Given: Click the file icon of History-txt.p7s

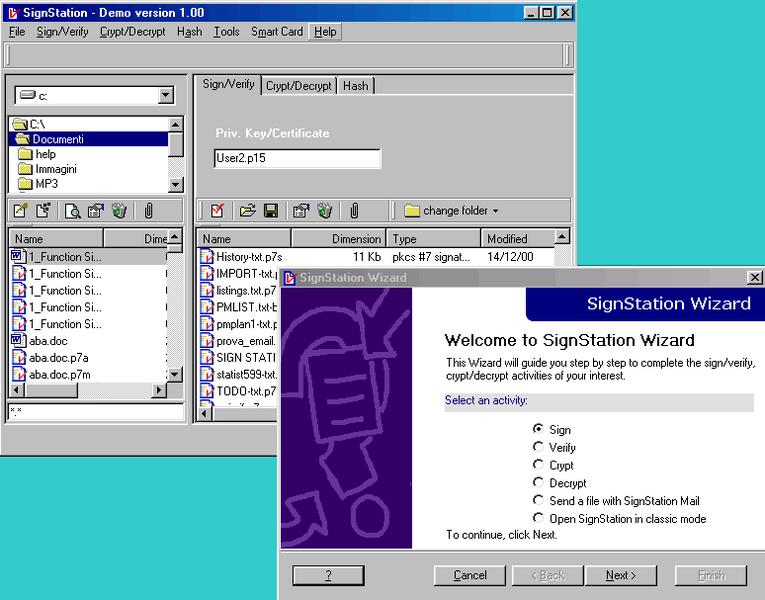Looking at the screenshot, I should [x=207, y=257].
